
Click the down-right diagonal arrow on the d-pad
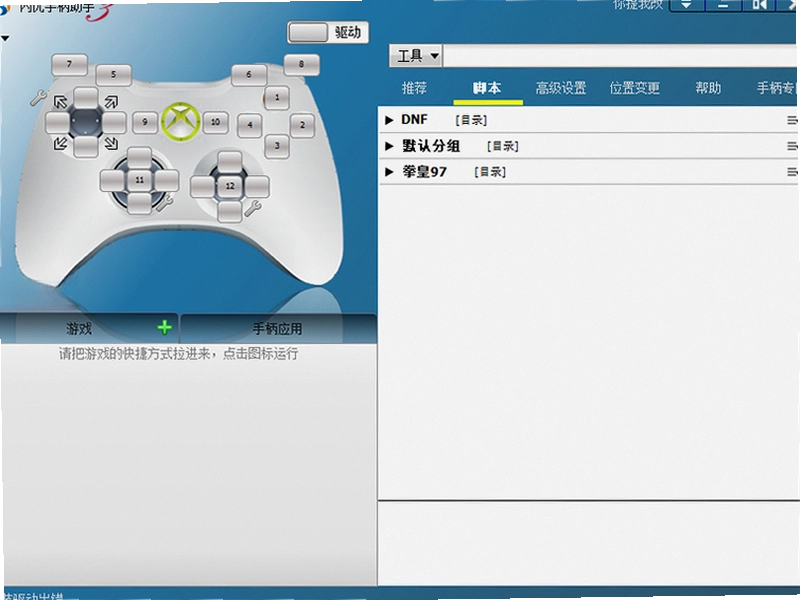click(111, 143)
